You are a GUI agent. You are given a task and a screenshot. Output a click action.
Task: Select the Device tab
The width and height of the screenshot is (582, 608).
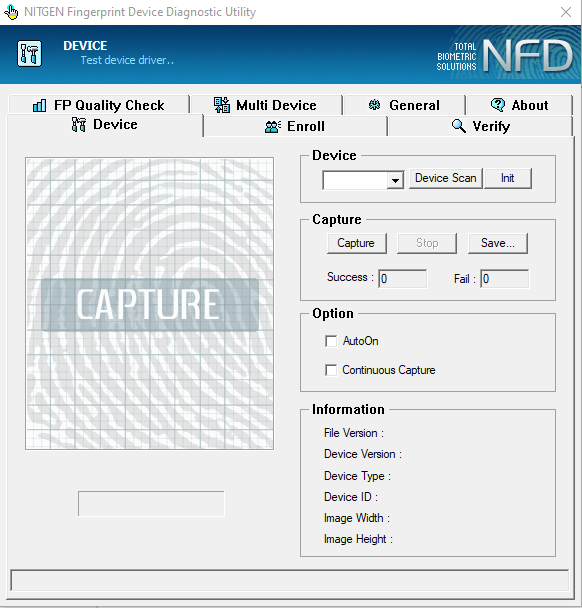(x=105, y=125)
